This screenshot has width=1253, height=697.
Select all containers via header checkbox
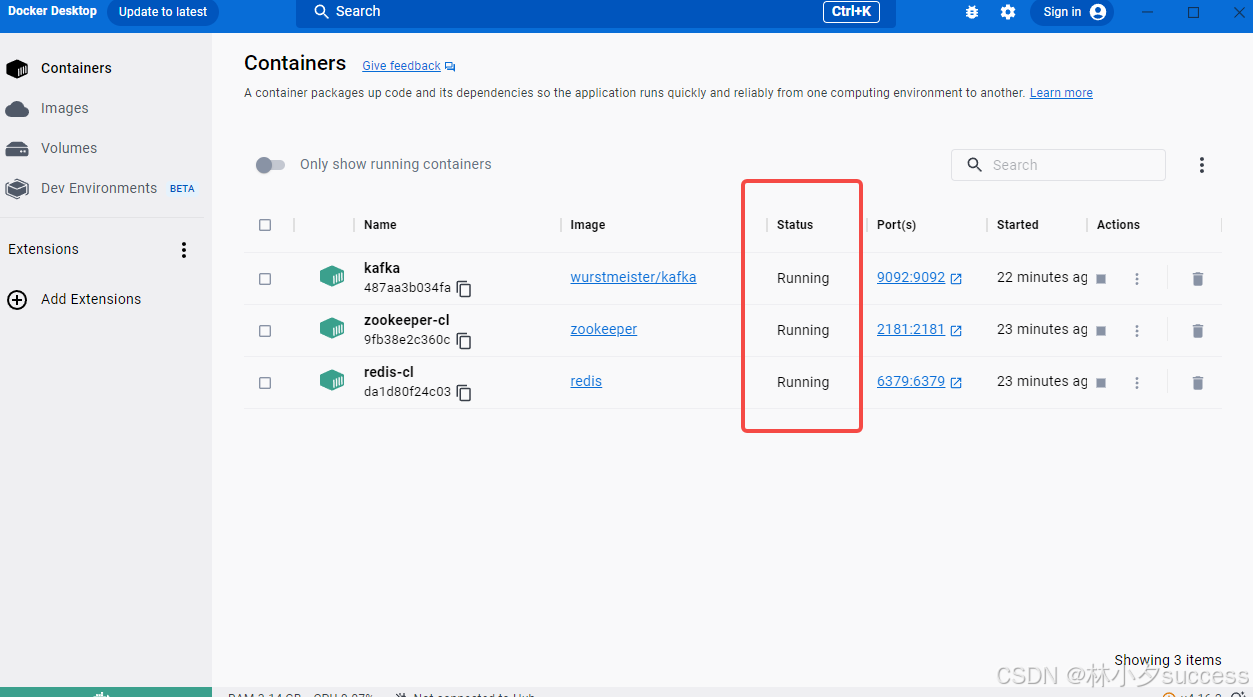click(265, 225)
